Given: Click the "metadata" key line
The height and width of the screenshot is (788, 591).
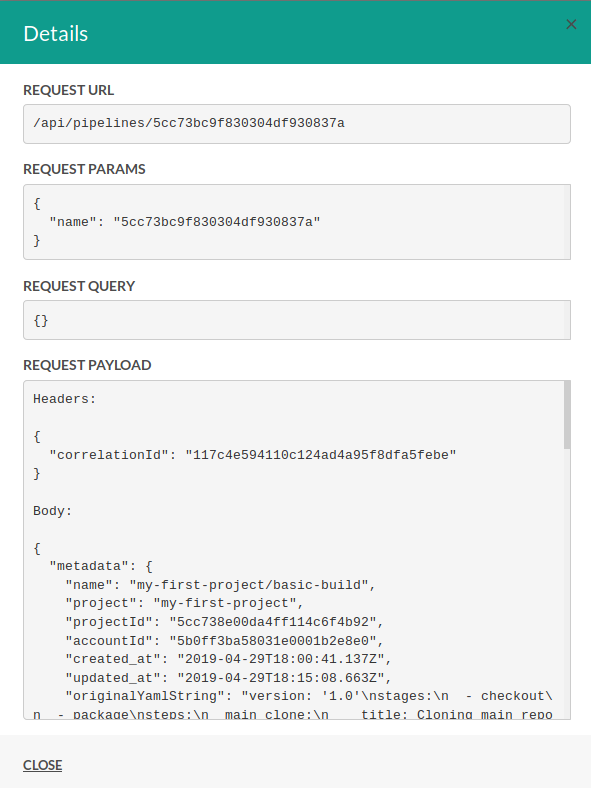Looking at the screenshot, I should [101, 566].
